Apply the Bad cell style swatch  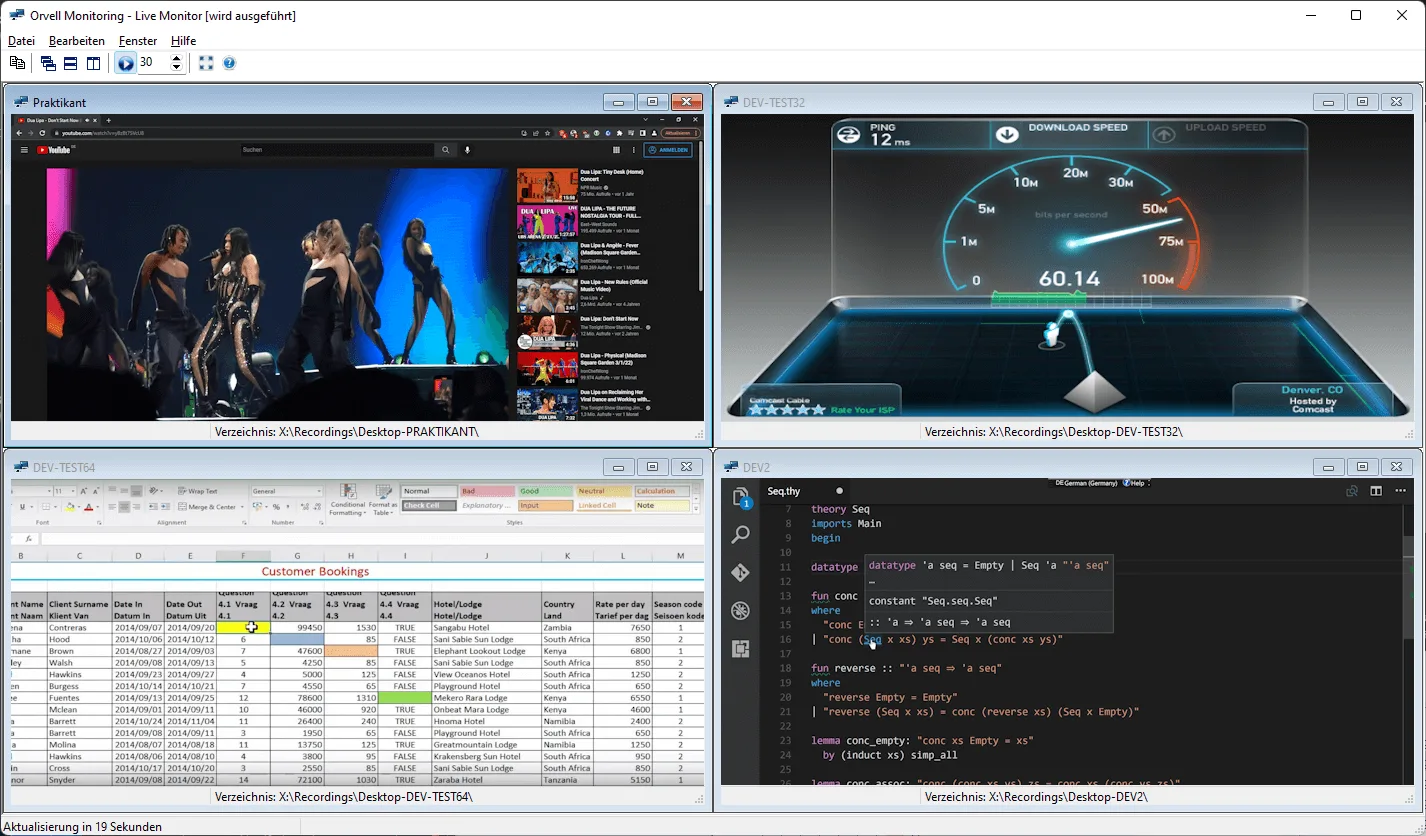(487, 491)
